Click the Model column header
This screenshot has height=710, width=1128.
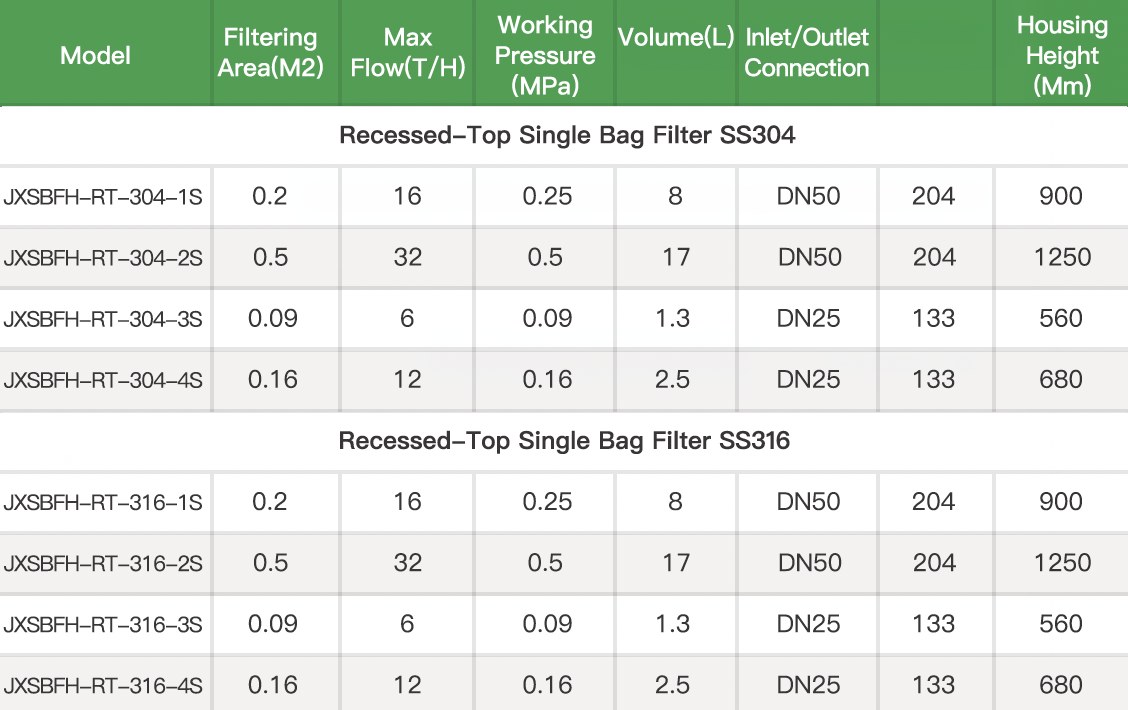[x=95, y=55]
